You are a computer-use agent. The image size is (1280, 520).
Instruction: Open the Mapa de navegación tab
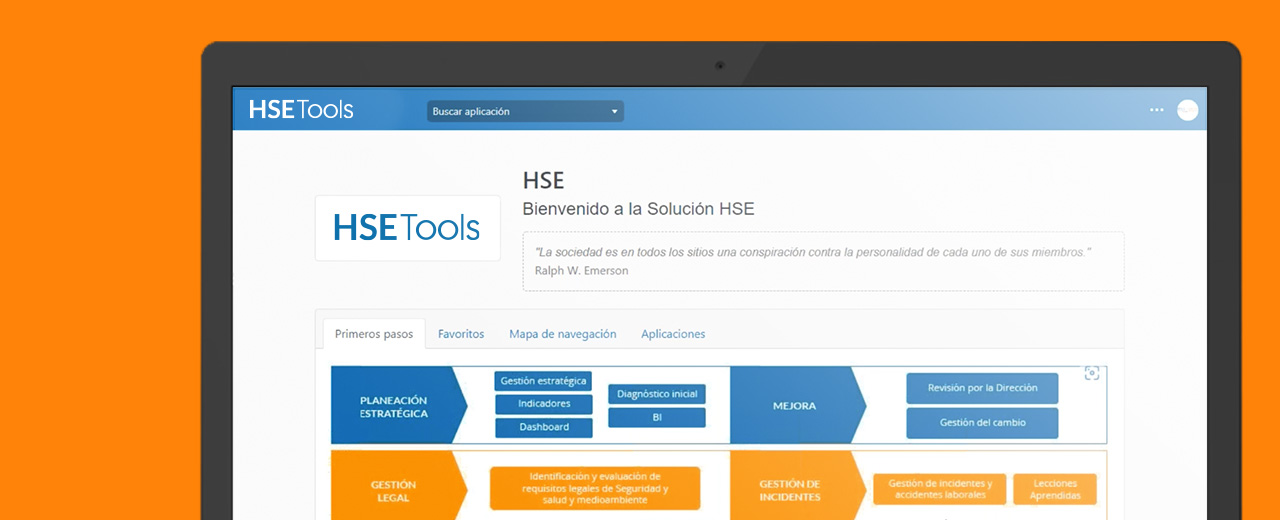coord(563,334)
